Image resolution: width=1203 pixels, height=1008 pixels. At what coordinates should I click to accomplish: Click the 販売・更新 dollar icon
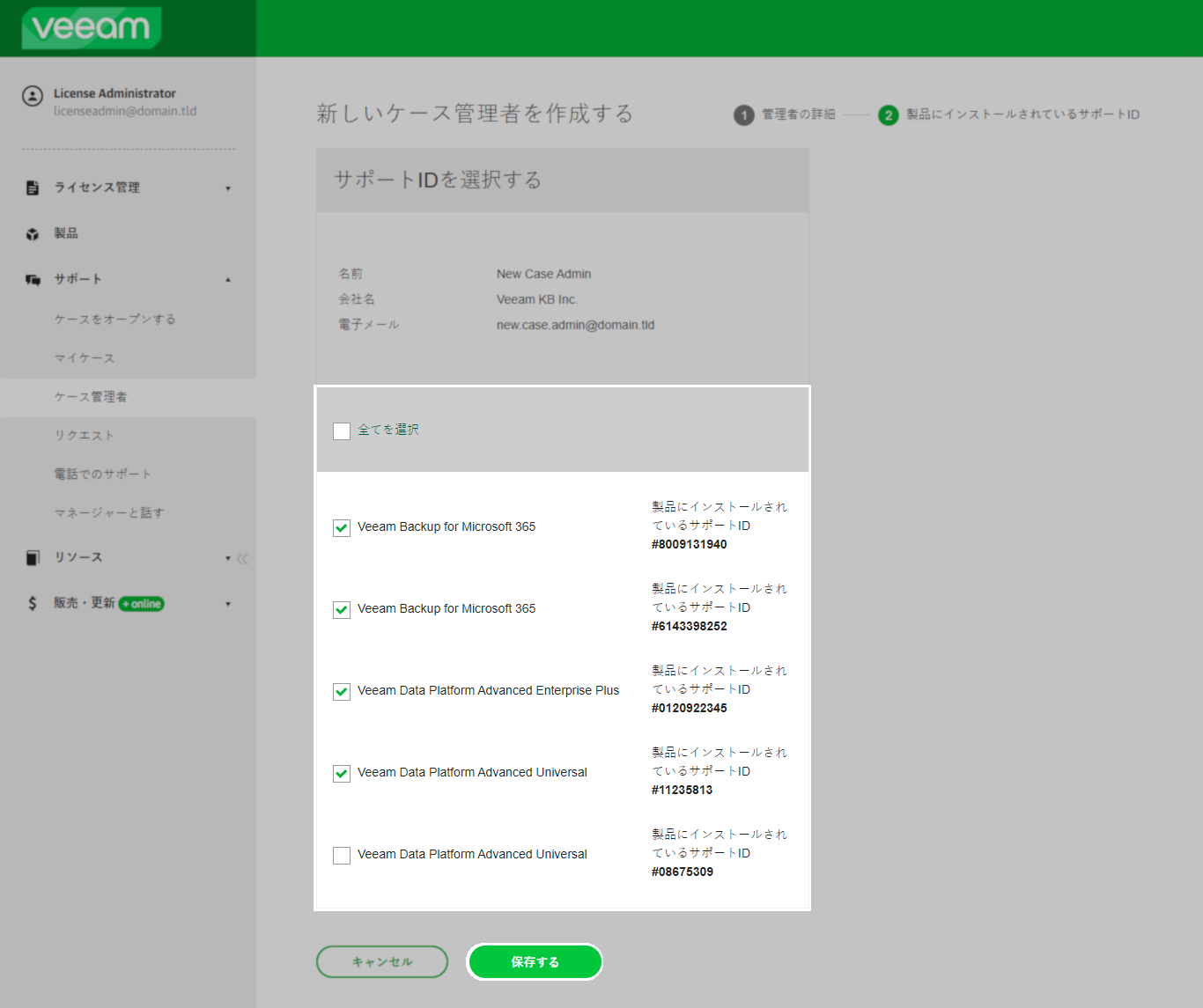(33, 603)
